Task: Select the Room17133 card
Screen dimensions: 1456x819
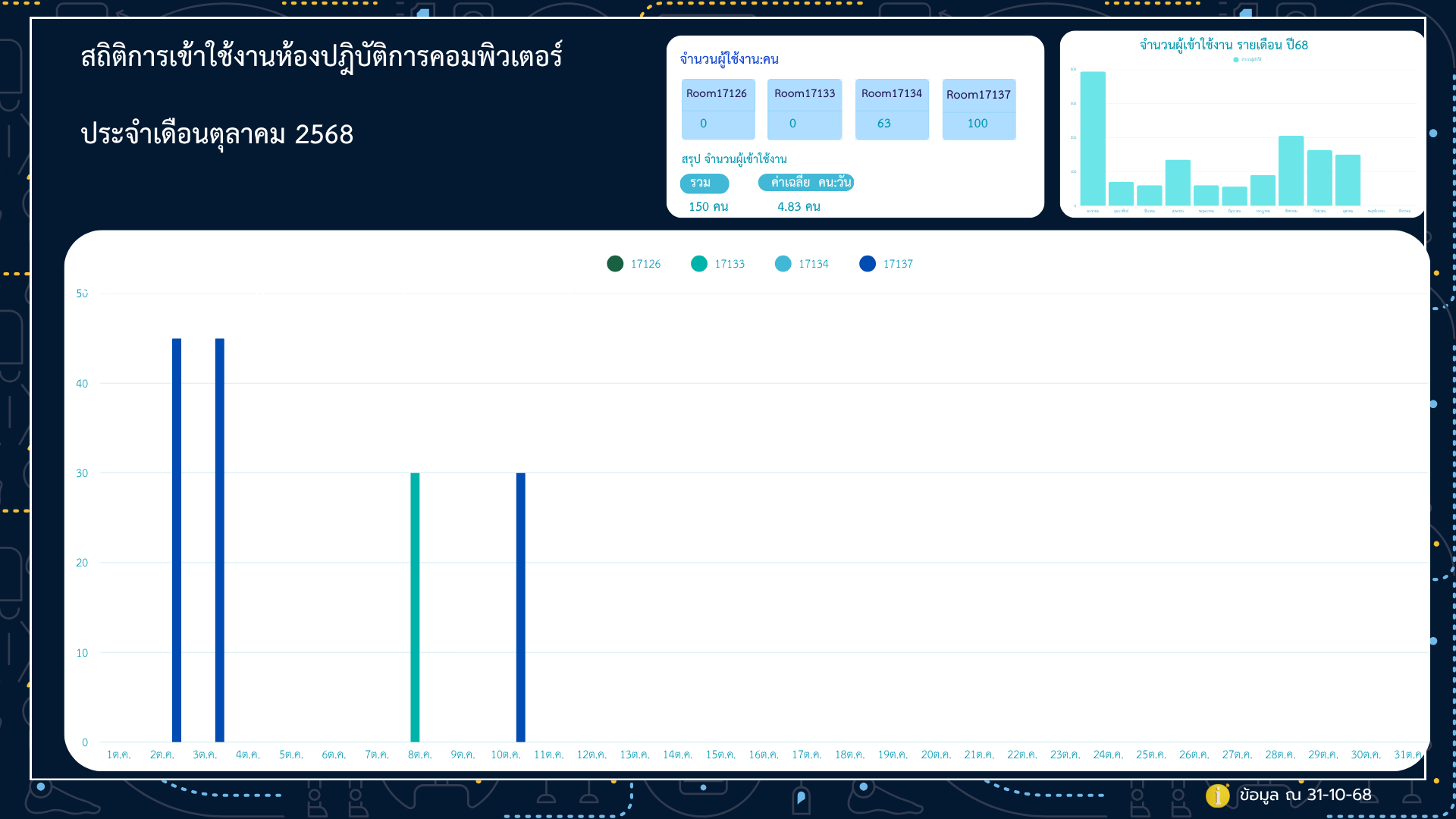Action: click(x=804, y=109)
